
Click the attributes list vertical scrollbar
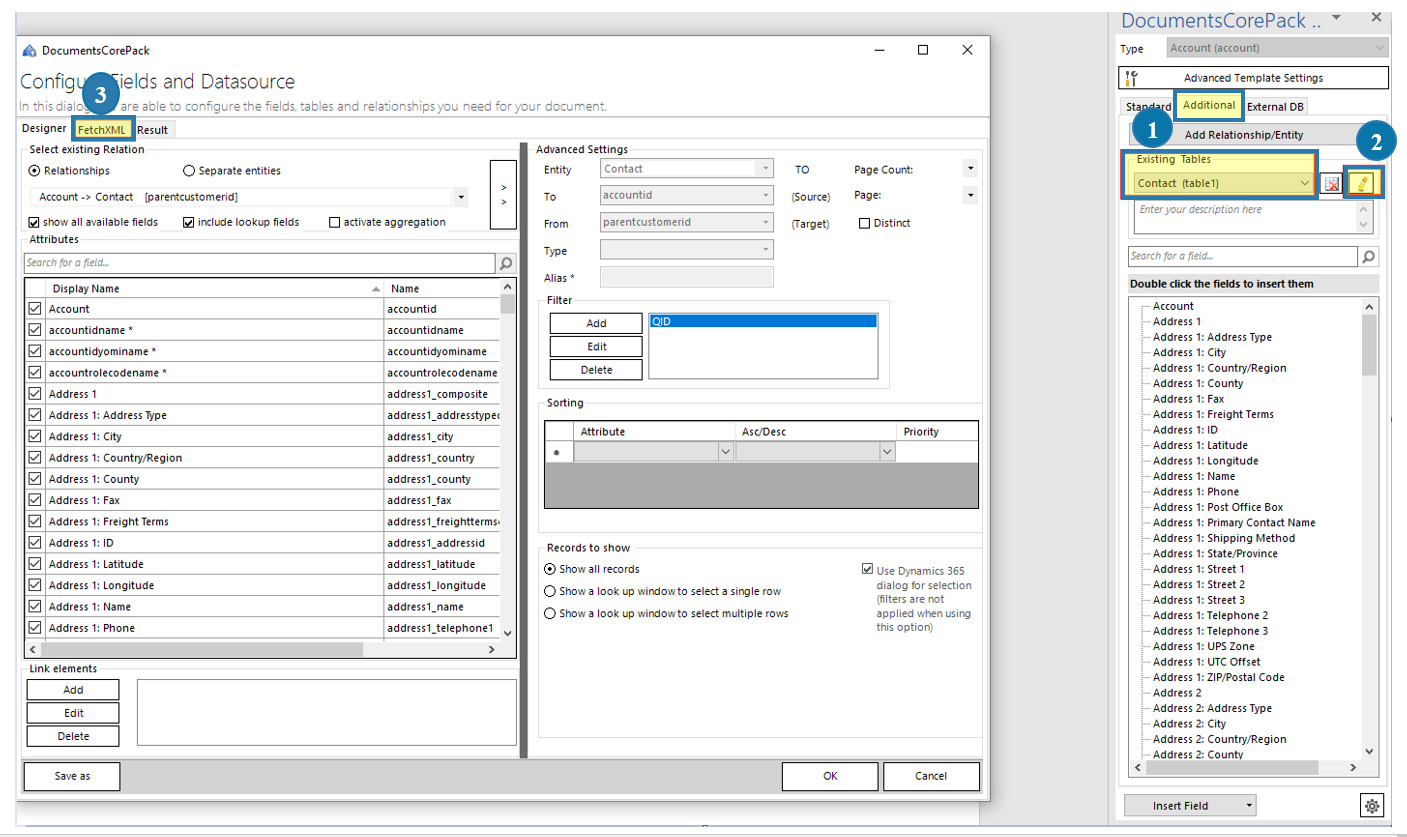click(507, 459)
